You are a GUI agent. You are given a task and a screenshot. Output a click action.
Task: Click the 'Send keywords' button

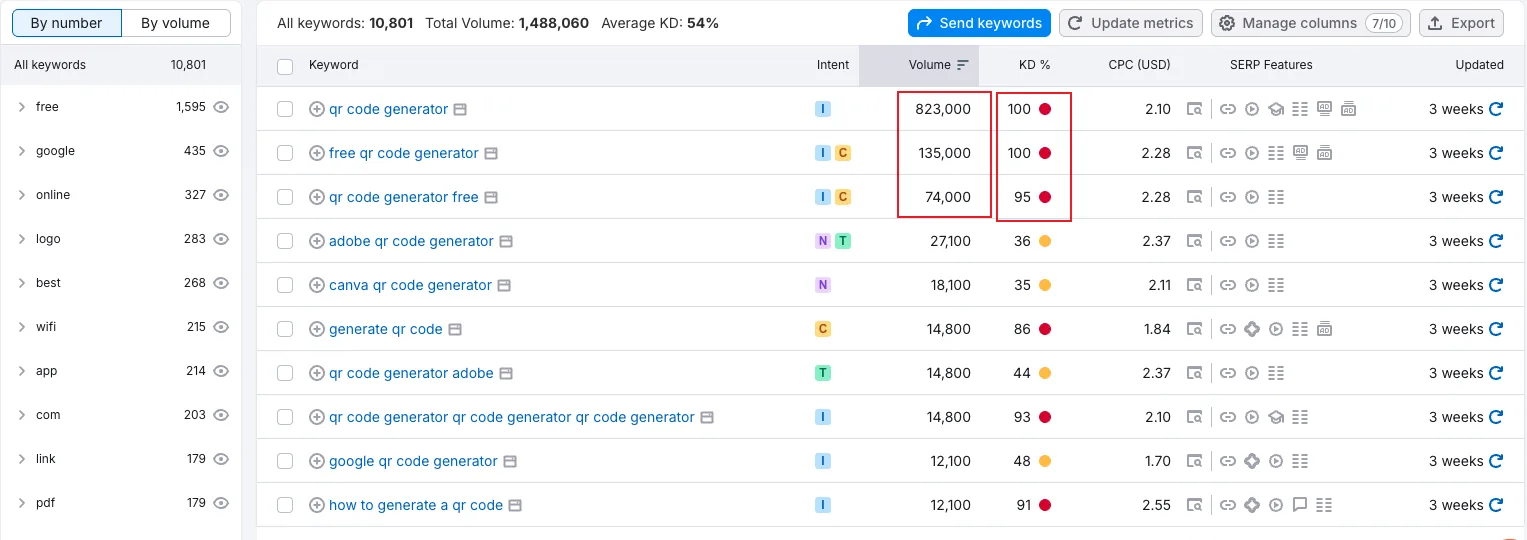pos(979,23)
